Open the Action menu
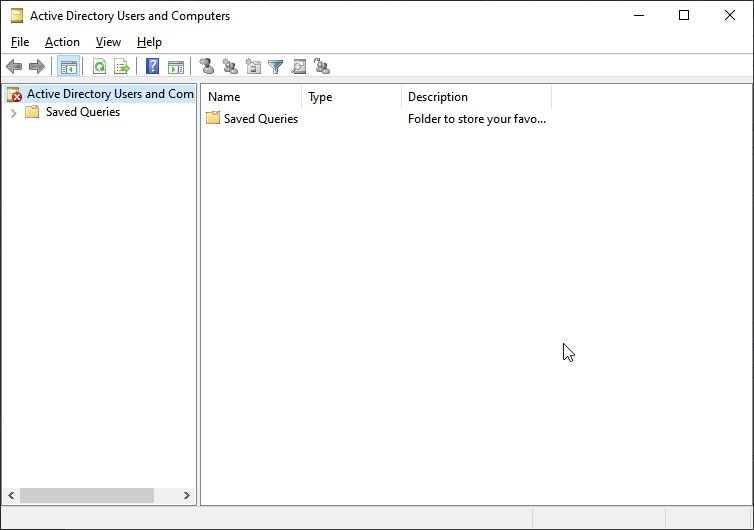 coord(62,42)
